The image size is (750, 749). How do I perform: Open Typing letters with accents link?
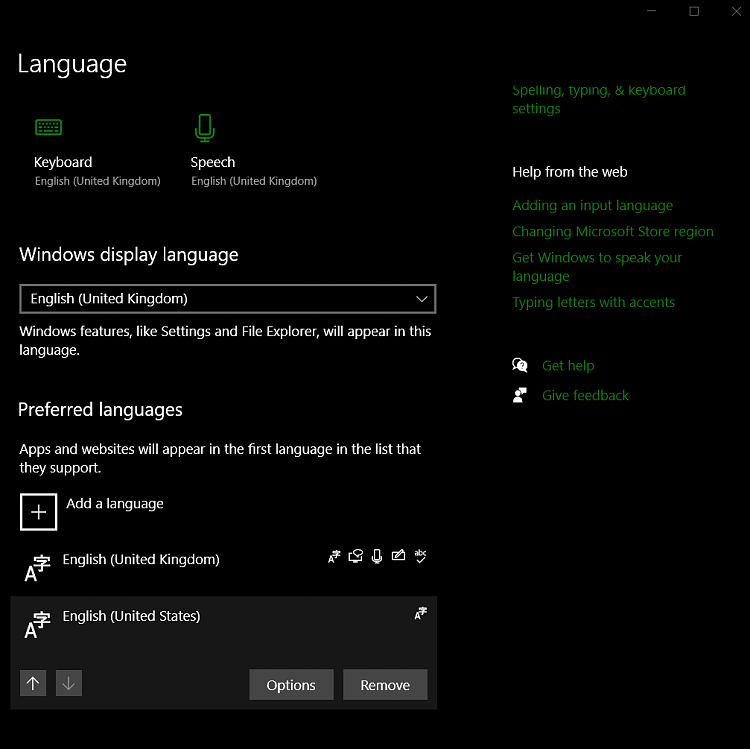point(594,302)
